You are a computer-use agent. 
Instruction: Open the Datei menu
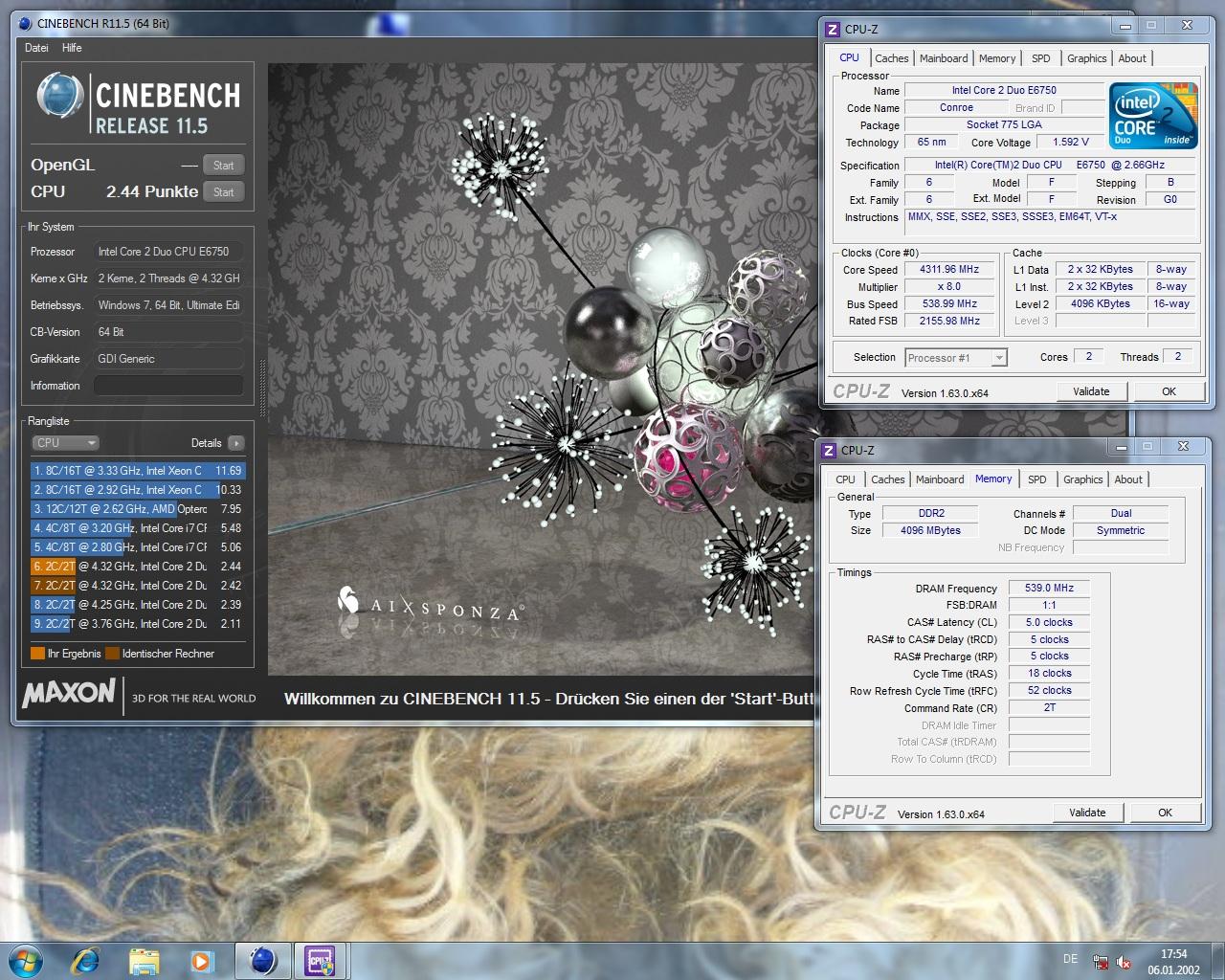(x=36, y=48)
